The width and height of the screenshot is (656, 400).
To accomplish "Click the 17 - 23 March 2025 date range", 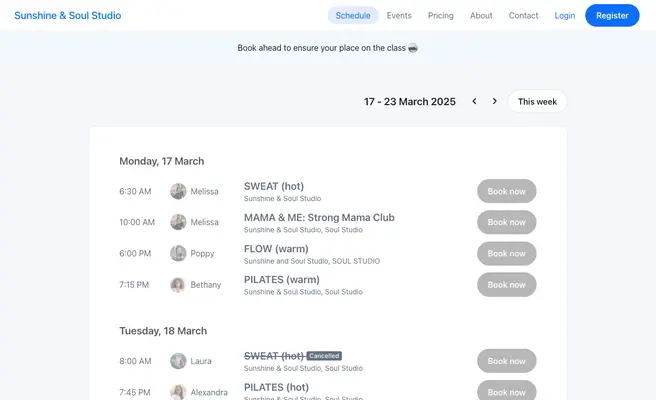I will (x=410, y=102).
